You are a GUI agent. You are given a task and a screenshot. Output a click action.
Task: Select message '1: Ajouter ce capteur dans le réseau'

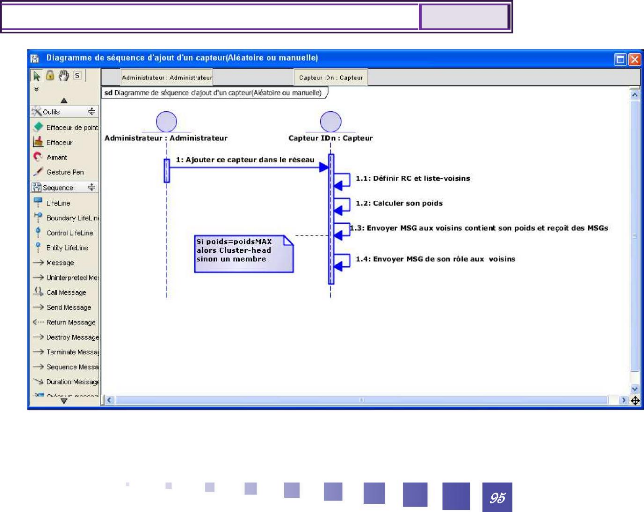tap(245, 160)
